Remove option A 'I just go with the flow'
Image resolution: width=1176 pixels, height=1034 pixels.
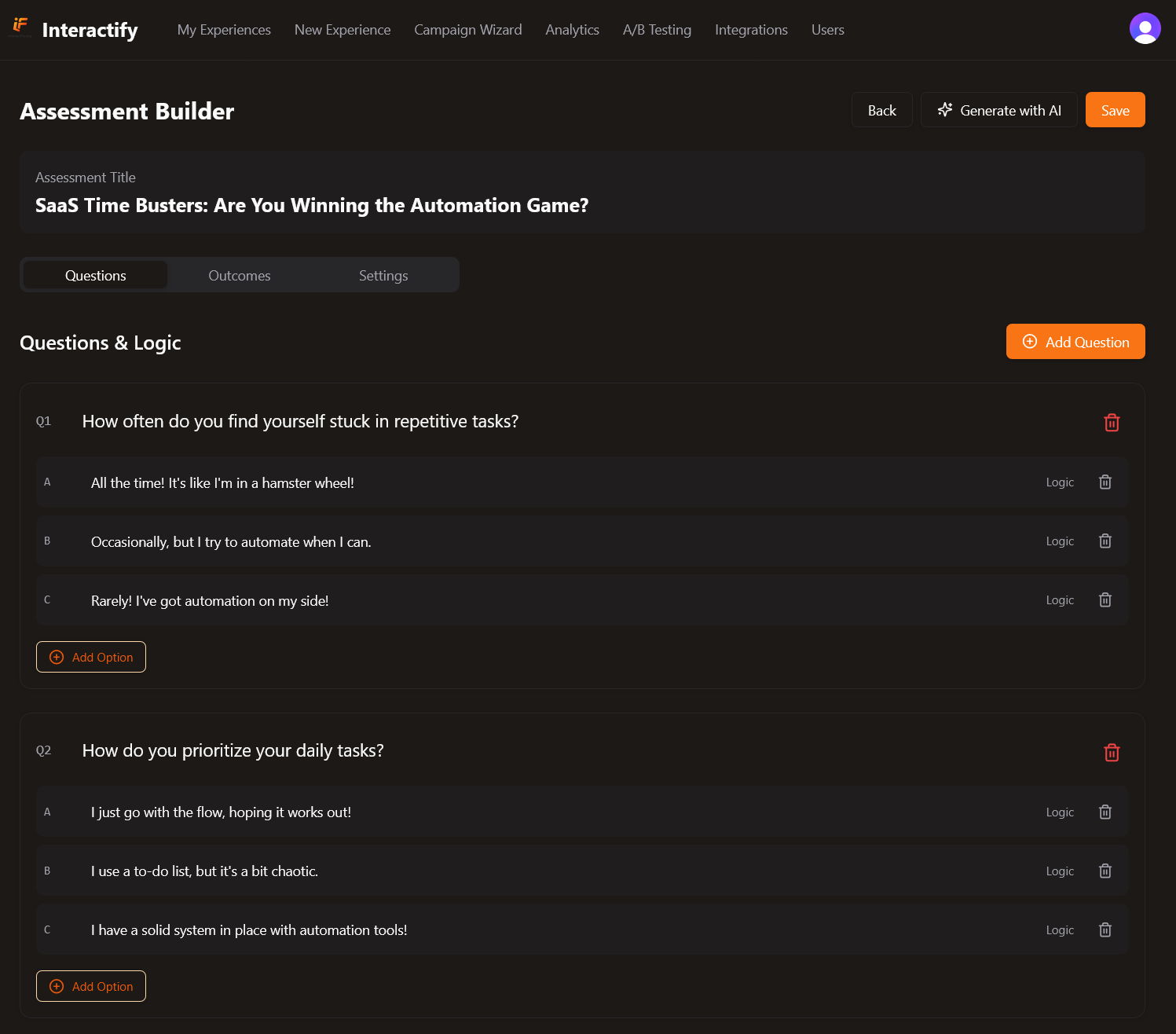click(1105, 812)
